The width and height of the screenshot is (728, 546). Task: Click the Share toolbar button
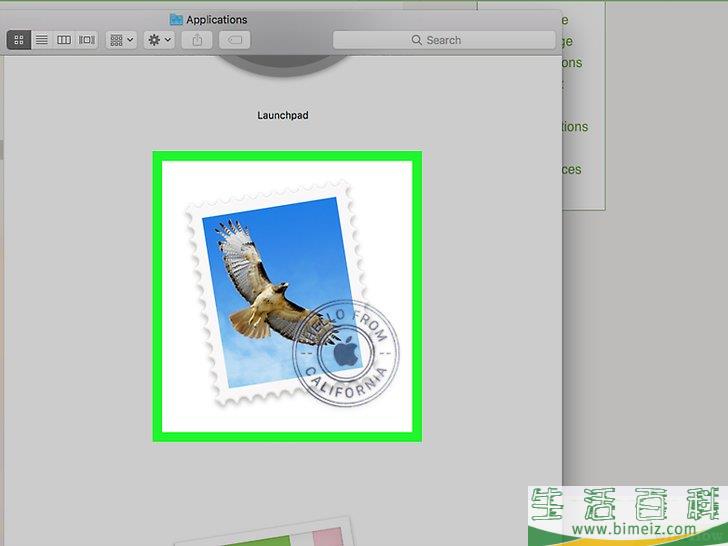coord(197,40)
